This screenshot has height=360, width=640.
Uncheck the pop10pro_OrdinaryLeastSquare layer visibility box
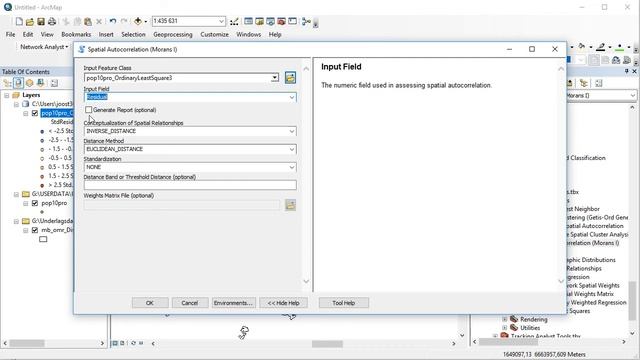[x=35, y=113]
